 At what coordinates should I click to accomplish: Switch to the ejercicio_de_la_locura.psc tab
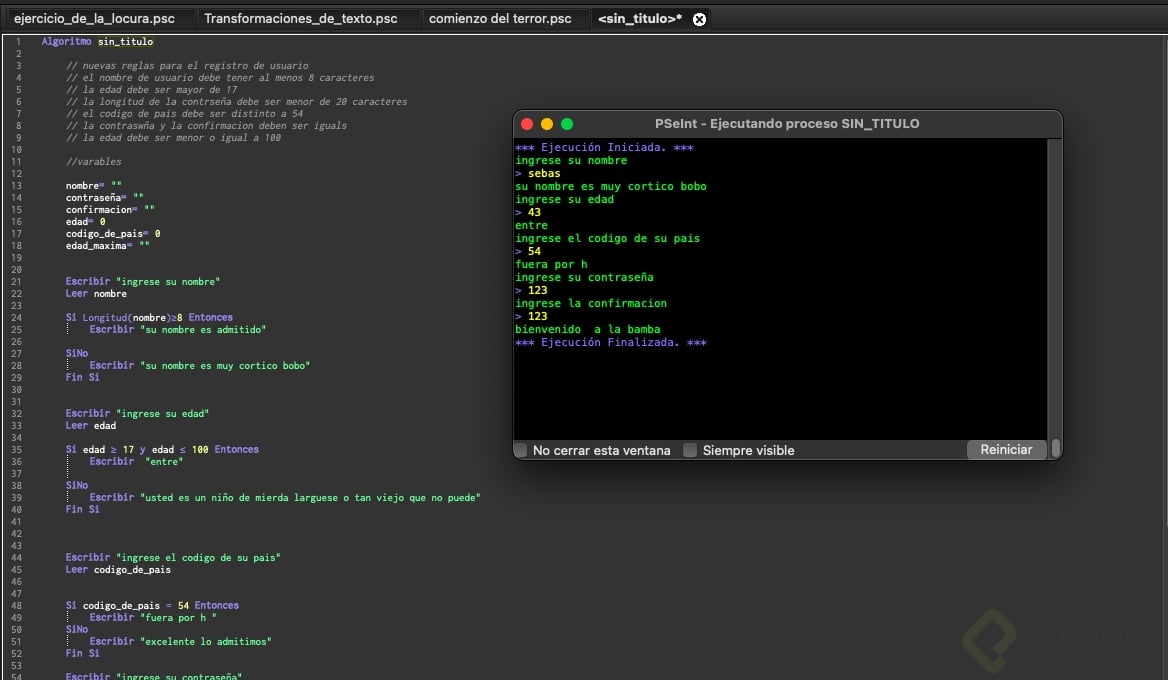click(x=94, y=19)
